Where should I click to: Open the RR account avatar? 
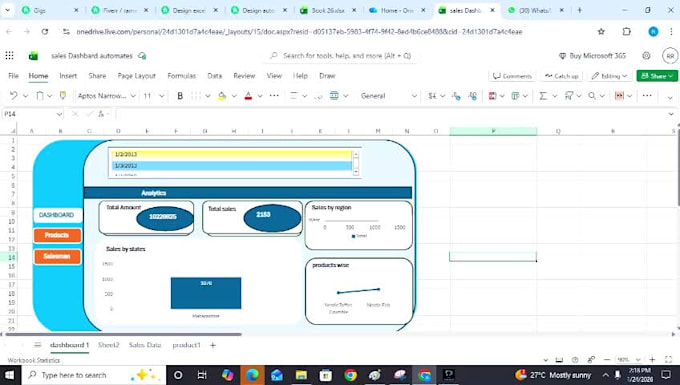click(670, 56)
